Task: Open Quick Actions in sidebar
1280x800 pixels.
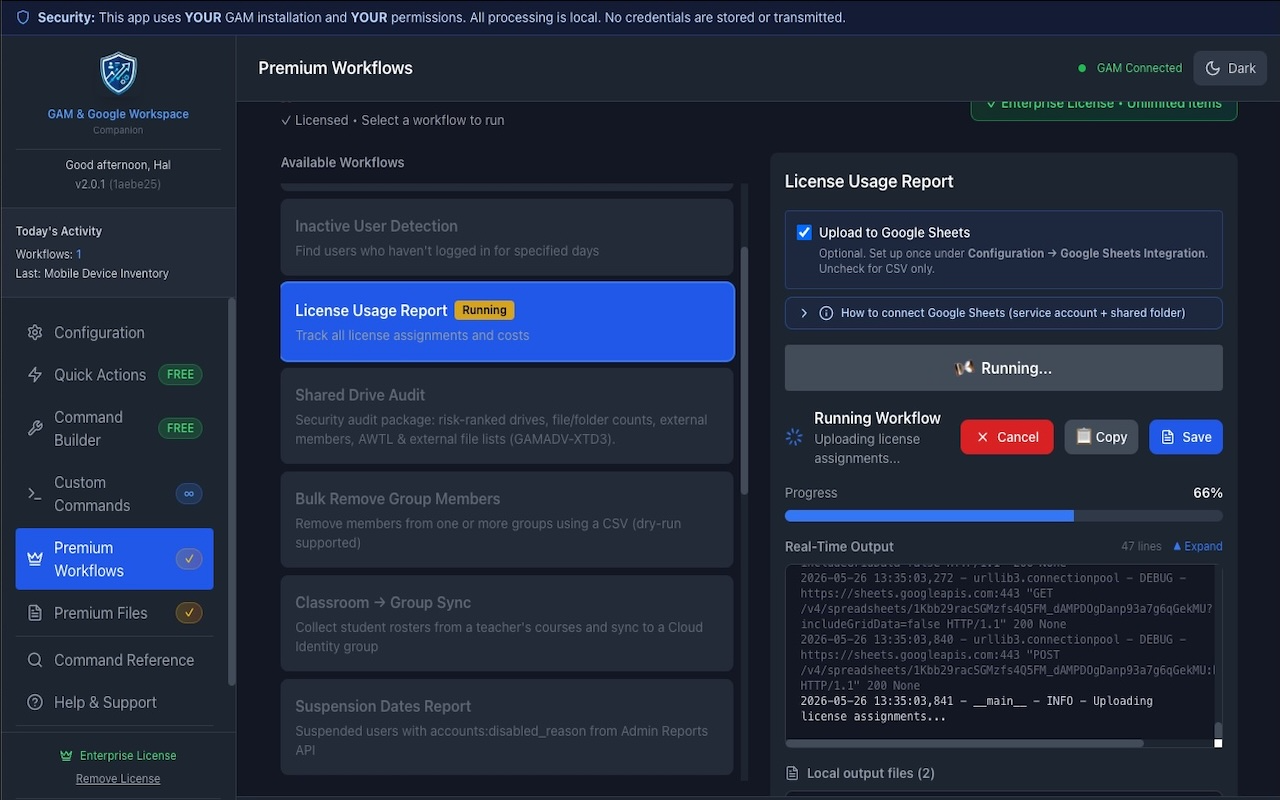Action: [x=114, y=375]
